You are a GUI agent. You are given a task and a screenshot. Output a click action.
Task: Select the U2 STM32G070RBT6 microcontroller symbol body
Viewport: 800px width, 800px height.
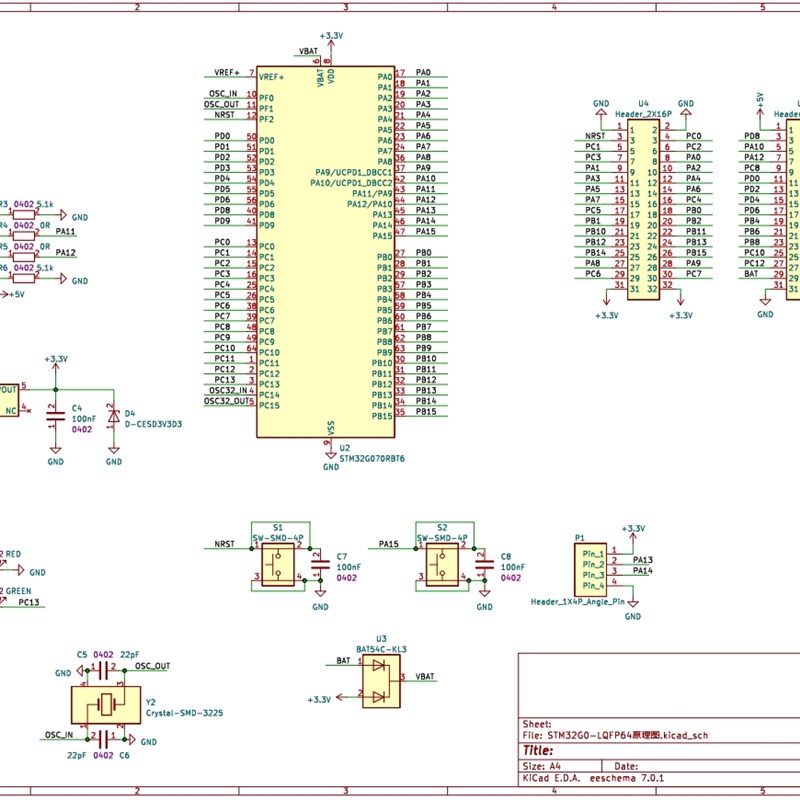(x=326, y=252)
